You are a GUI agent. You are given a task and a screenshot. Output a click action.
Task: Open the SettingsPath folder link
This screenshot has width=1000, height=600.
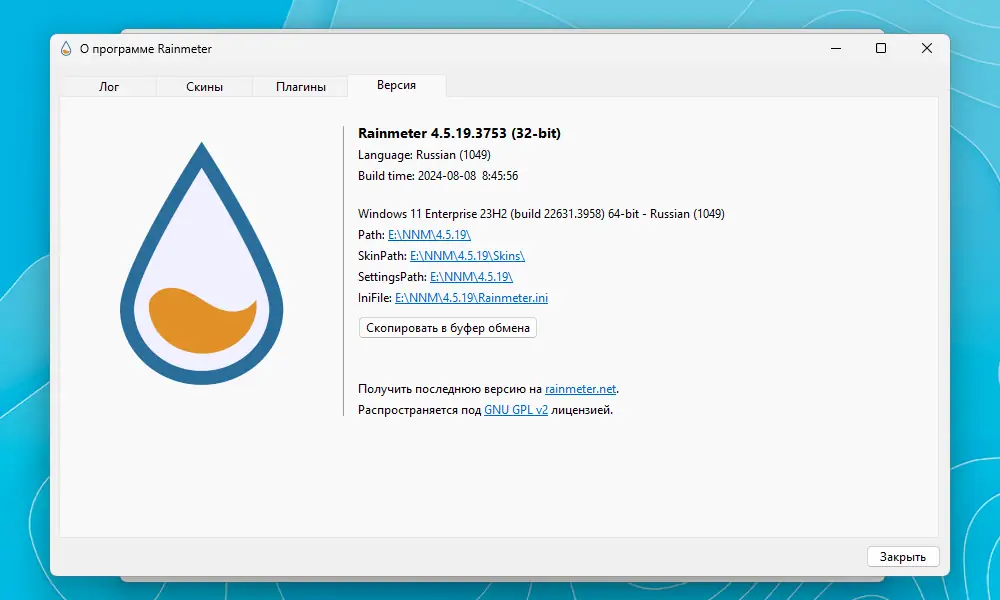[x=471, y=277]
